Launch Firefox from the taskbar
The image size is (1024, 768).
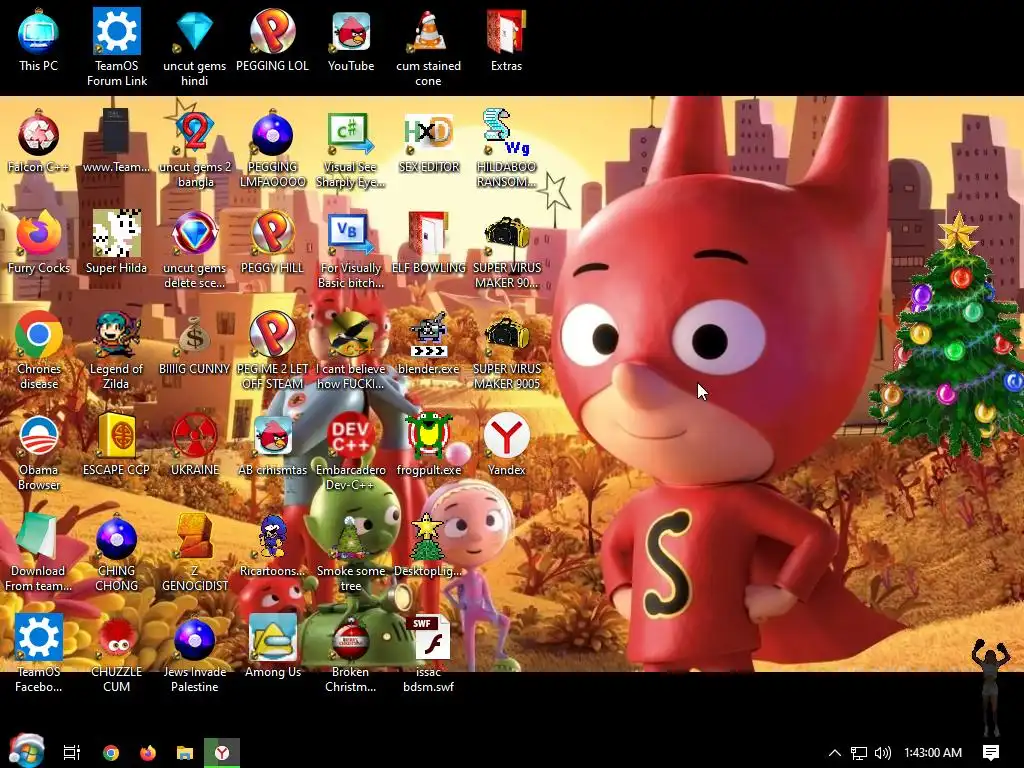(x=148, y=752)
